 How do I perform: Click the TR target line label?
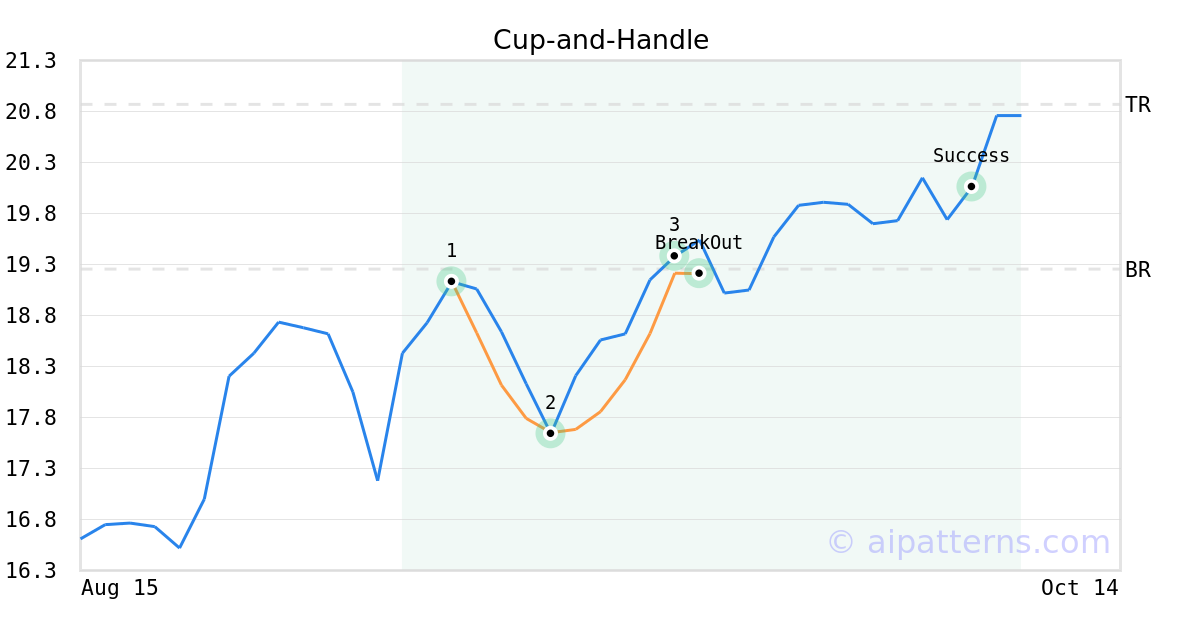point(1138,105)
